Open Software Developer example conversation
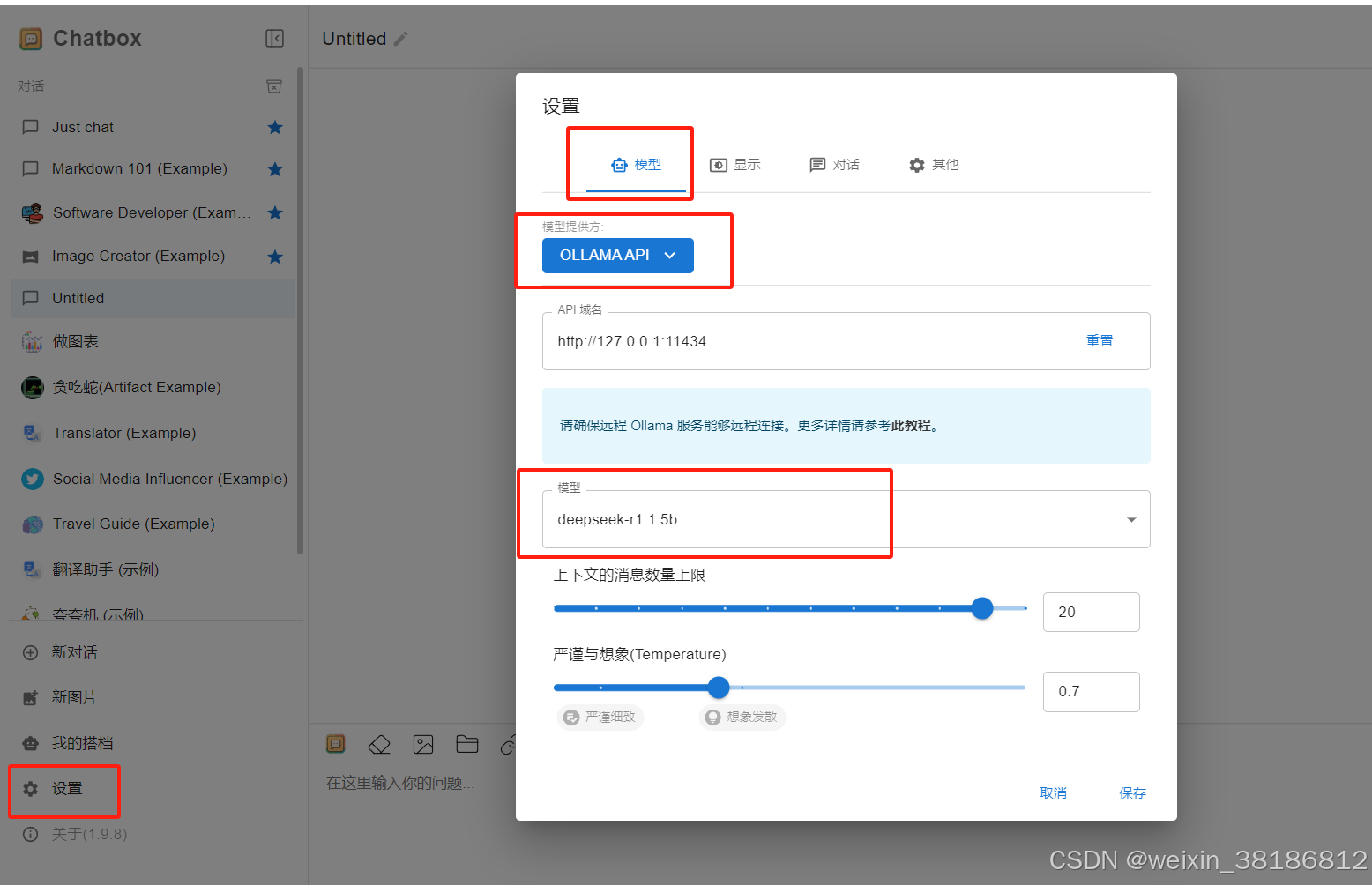Viewport: 1372px width, 885px height. coord(153,212)
